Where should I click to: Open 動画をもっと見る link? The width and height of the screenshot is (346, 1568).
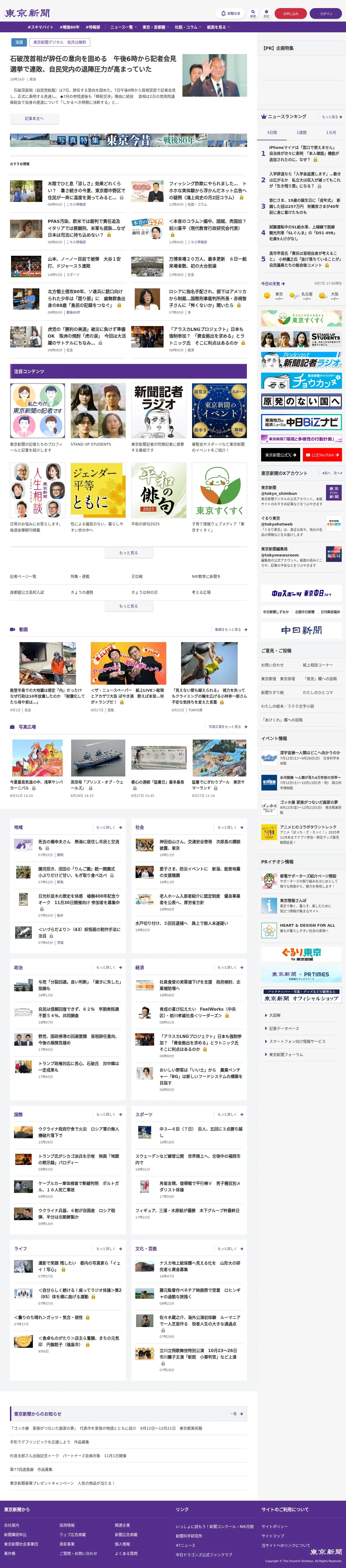tap(231, 629)
